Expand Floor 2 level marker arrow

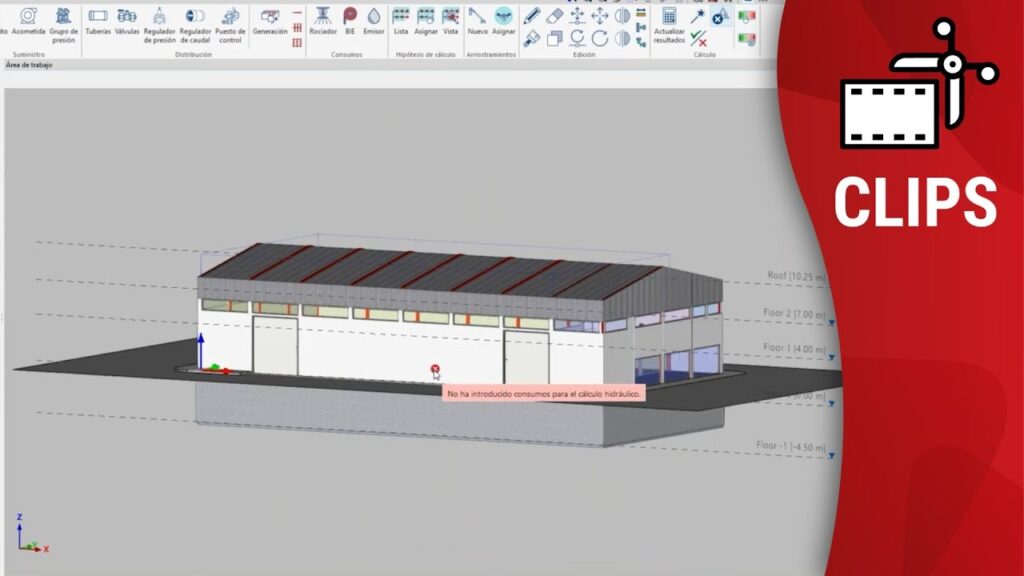pos(832,323)
